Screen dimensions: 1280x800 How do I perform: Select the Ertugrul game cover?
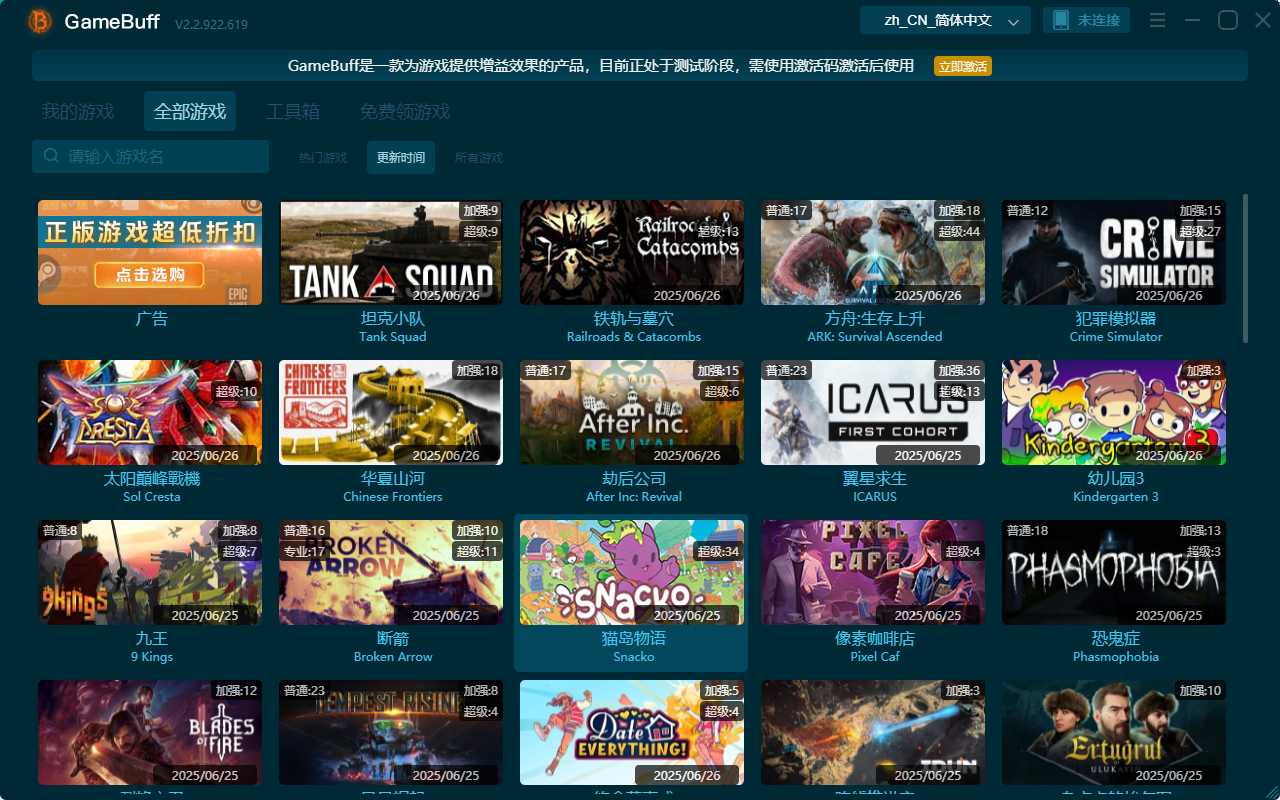tap(1114, 732)
